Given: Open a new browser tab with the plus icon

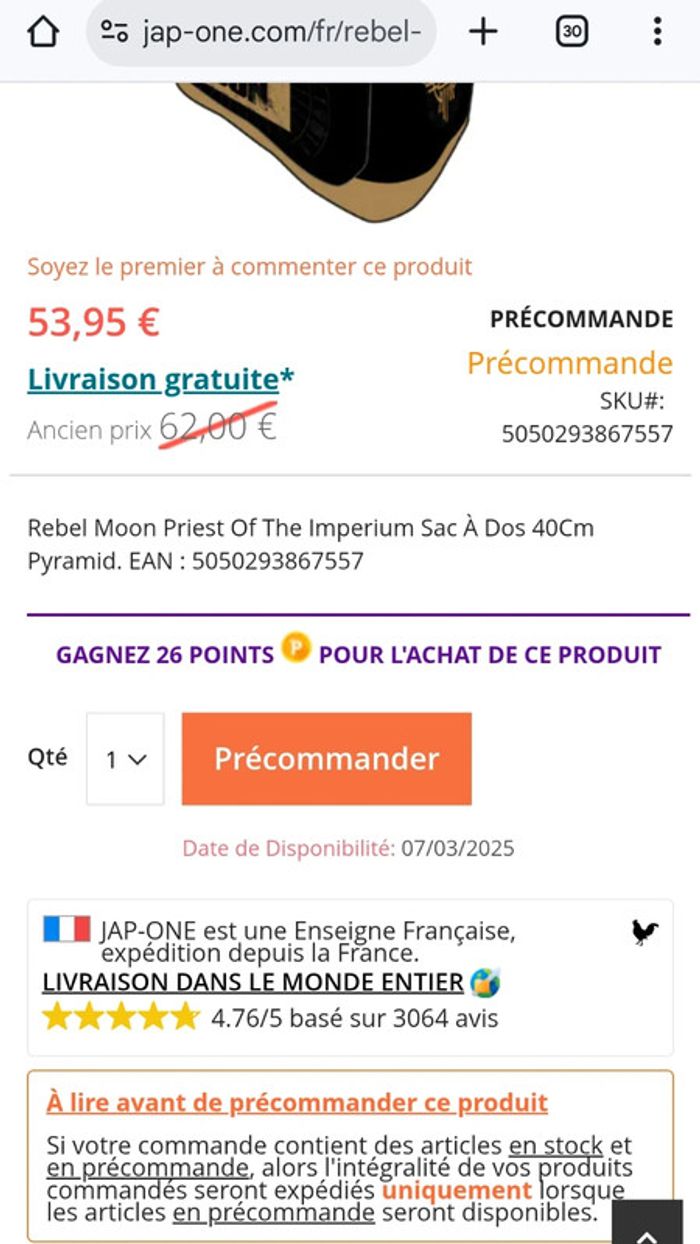Looking at the screenshot, I should [484, 30].
